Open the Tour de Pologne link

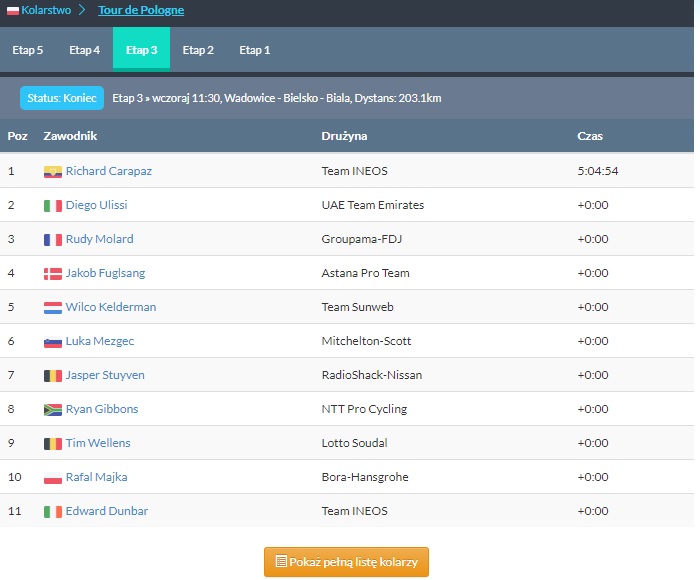coord(141,10)
